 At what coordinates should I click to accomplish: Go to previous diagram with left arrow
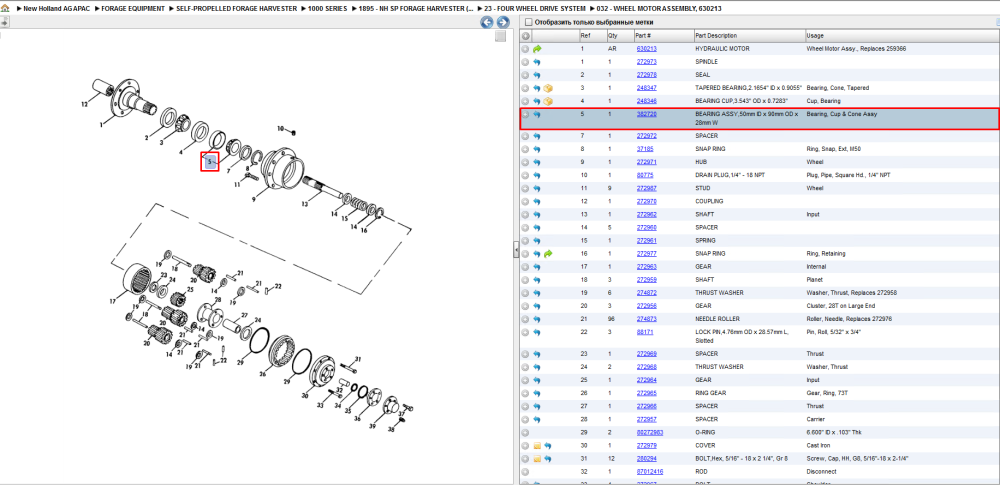pyautogui.click(x=487, y=22)
